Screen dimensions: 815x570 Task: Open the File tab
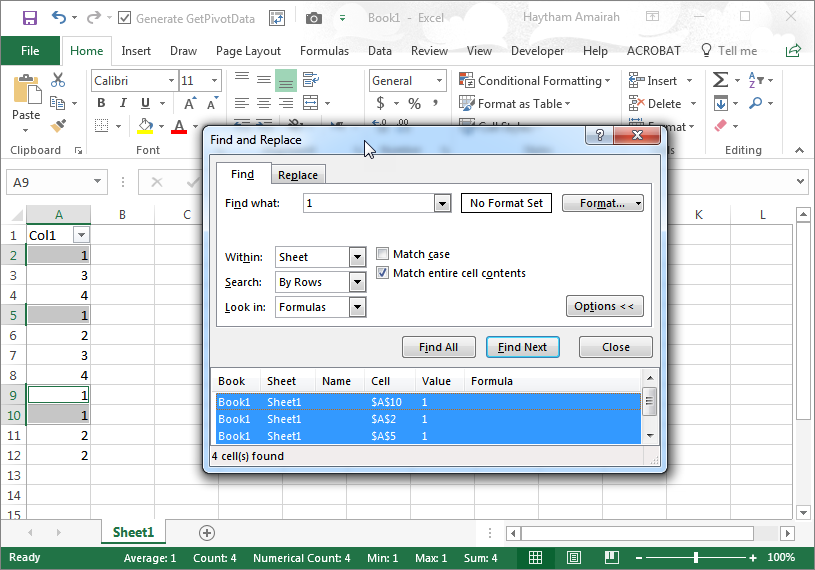tap(30, 50)
